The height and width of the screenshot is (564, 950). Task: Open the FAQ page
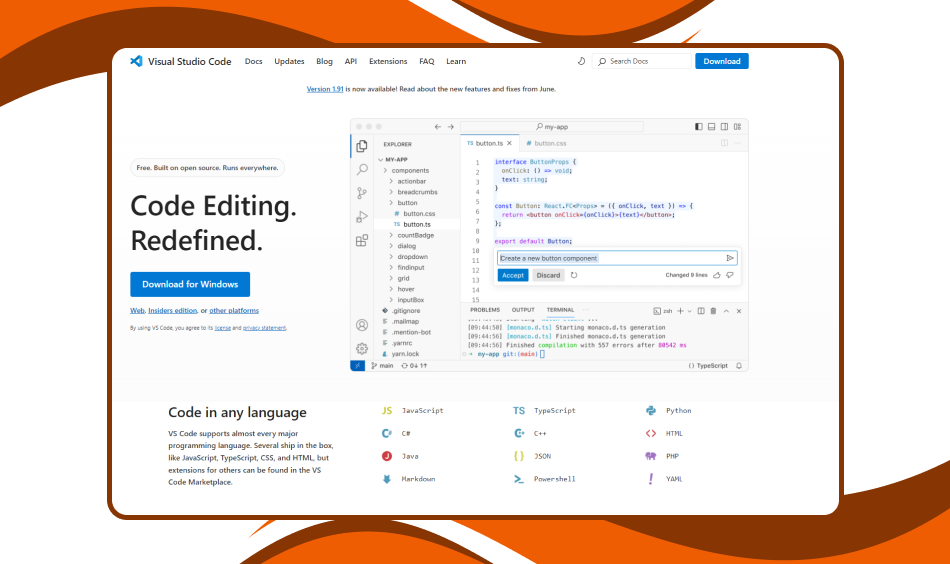point(427,61)
